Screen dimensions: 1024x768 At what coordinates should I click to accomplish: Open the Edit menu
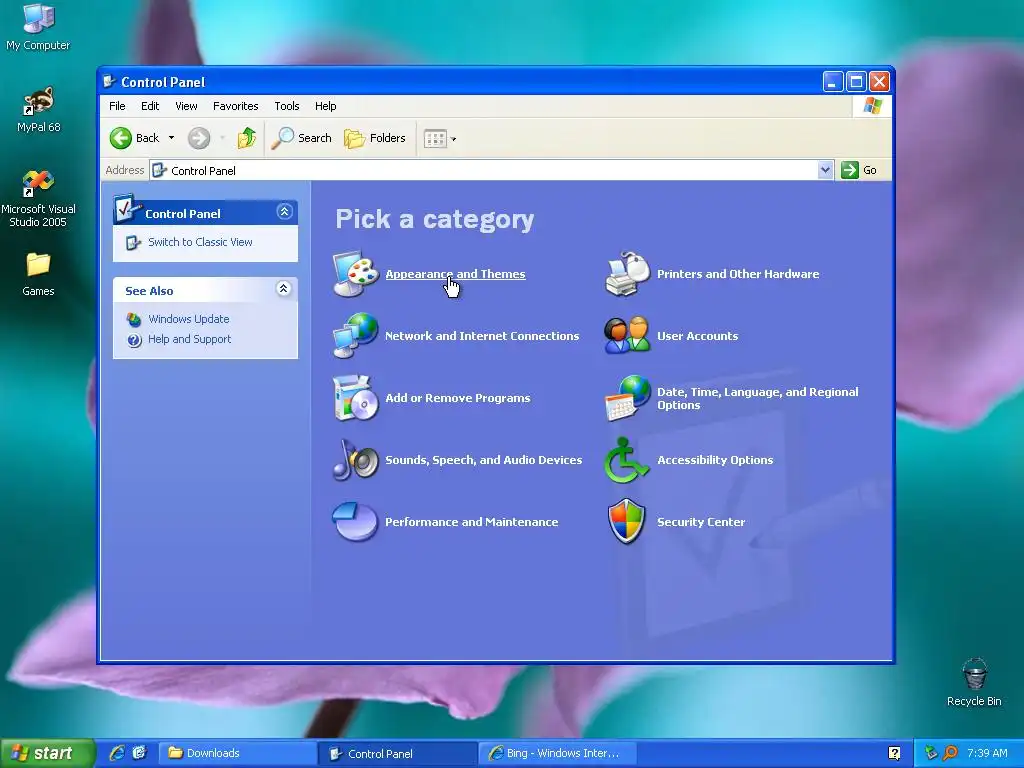coord(150,106)
